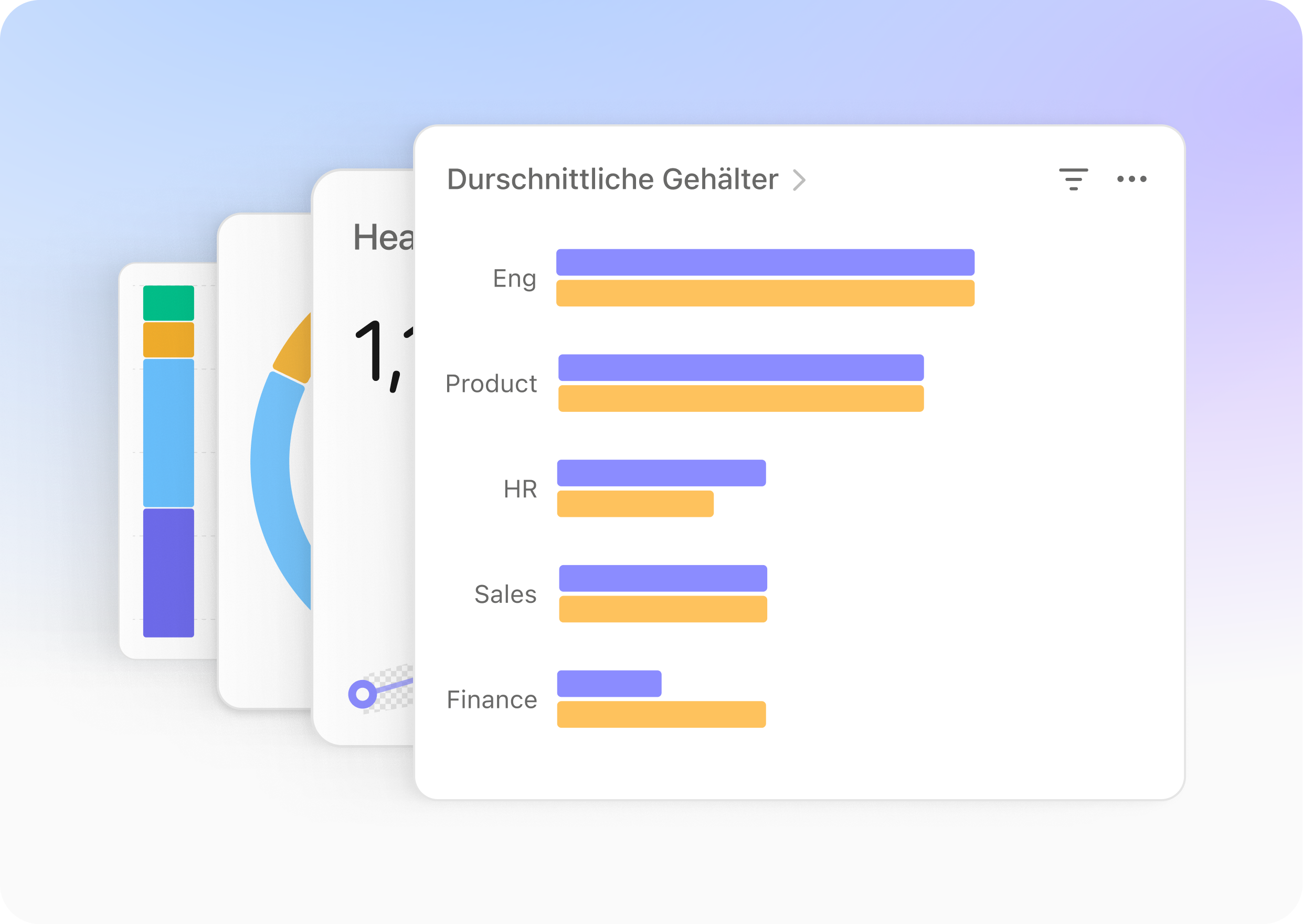Click the purple bar for Eng
This screenshot has width=1303, height=924.
(x=765, y=262)
